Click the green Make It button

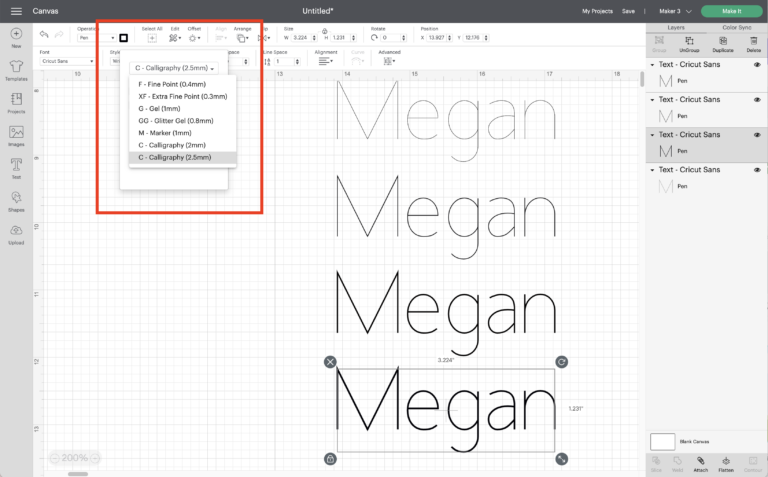point(731,11)
